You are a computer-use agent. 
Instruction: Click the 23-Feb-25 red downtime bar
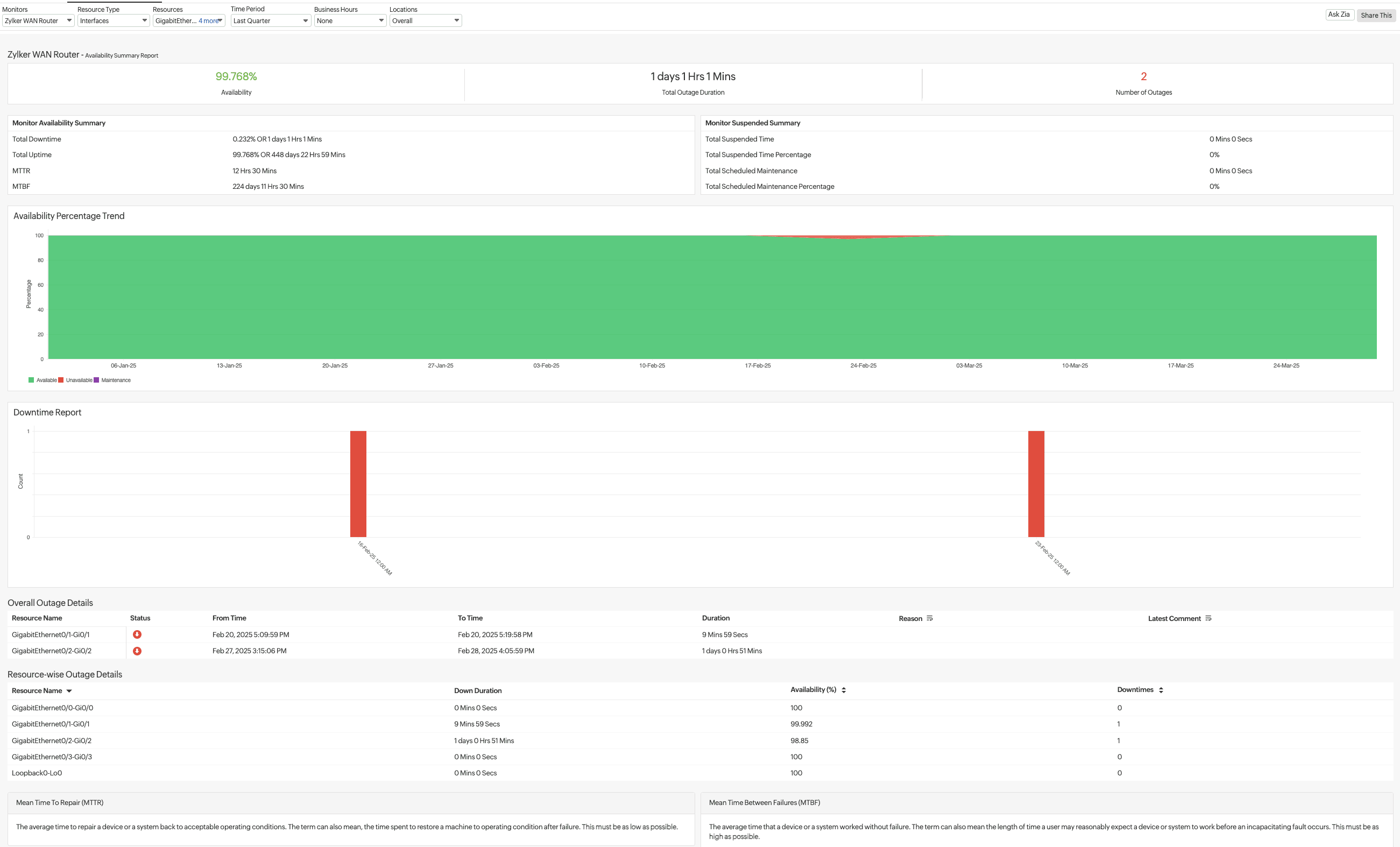tap(1035, 483)
